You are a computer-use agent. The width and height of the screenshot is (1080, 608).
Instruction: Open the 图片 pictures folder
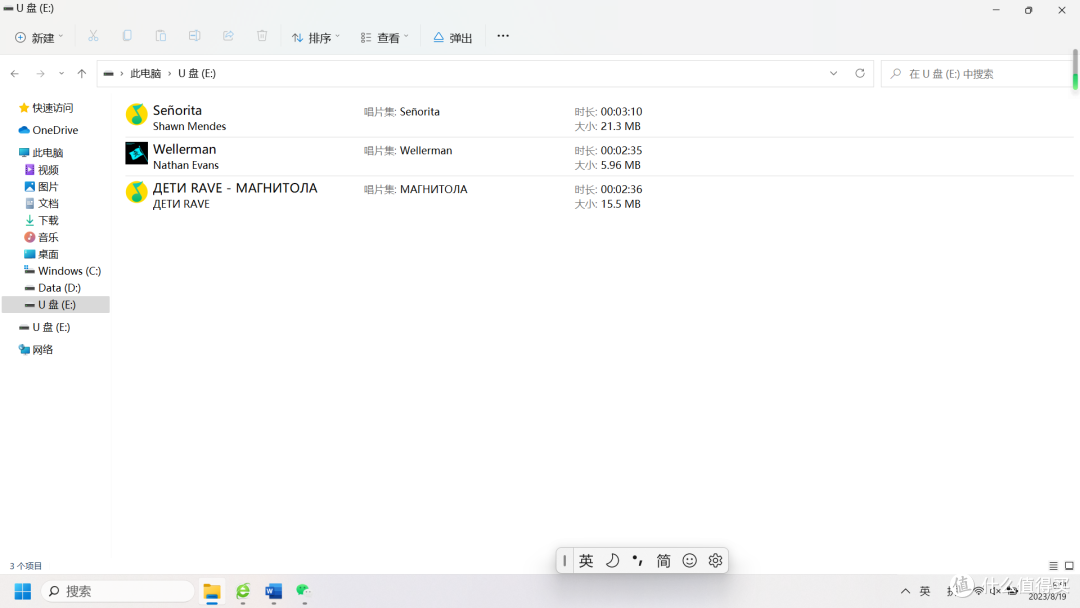(x=41, y=187)
